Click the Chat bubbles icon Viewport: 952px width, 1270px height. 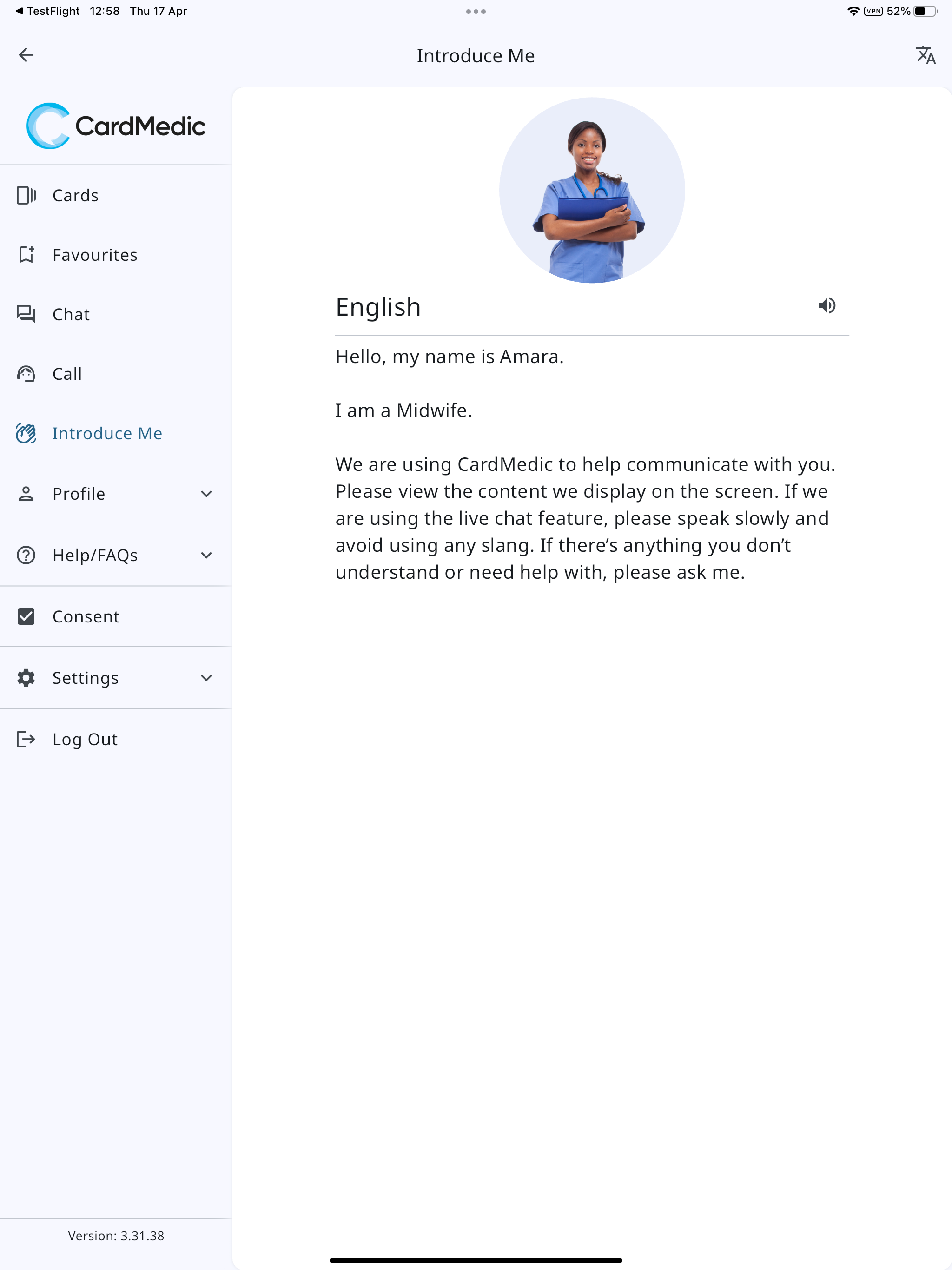(x=26, y=314)
